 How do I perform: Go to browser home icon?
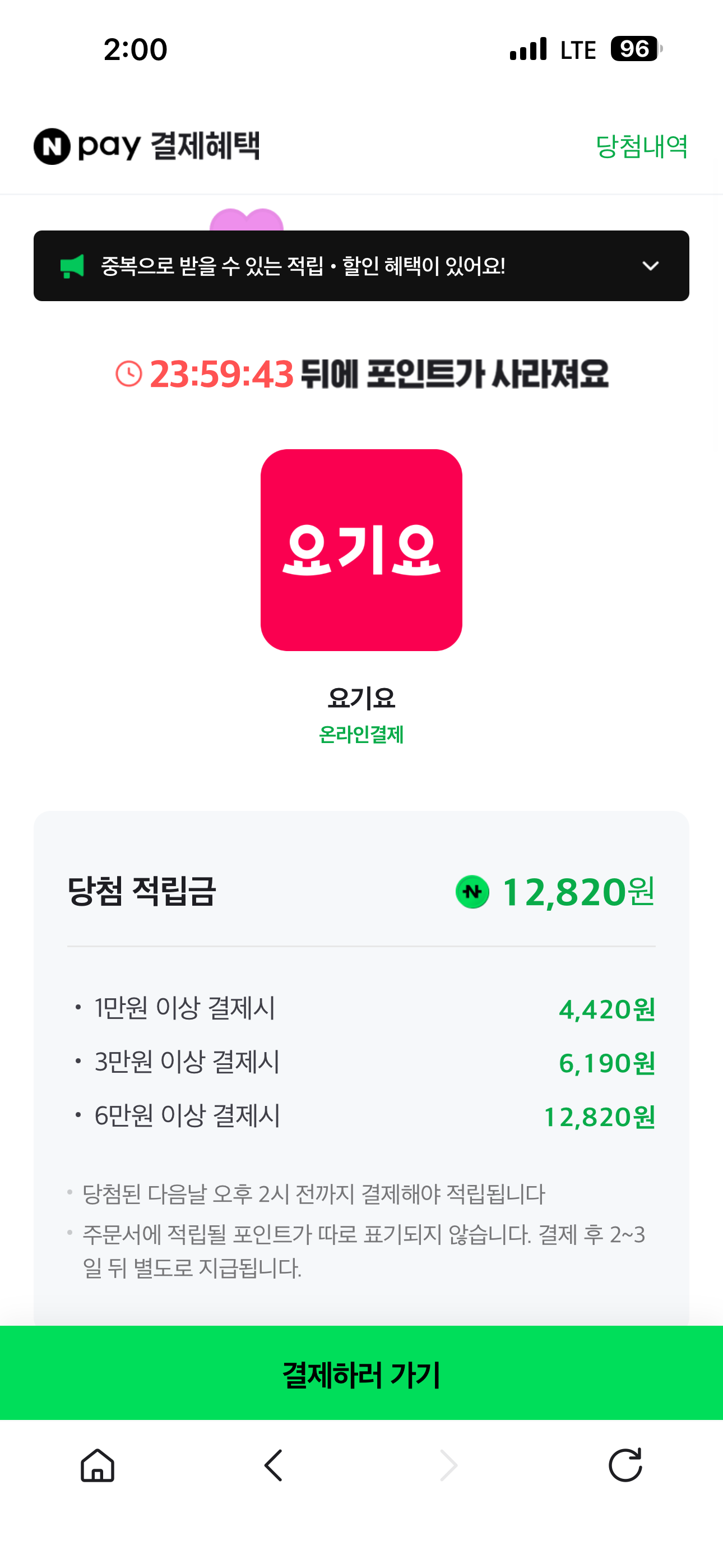[98, 1464]
